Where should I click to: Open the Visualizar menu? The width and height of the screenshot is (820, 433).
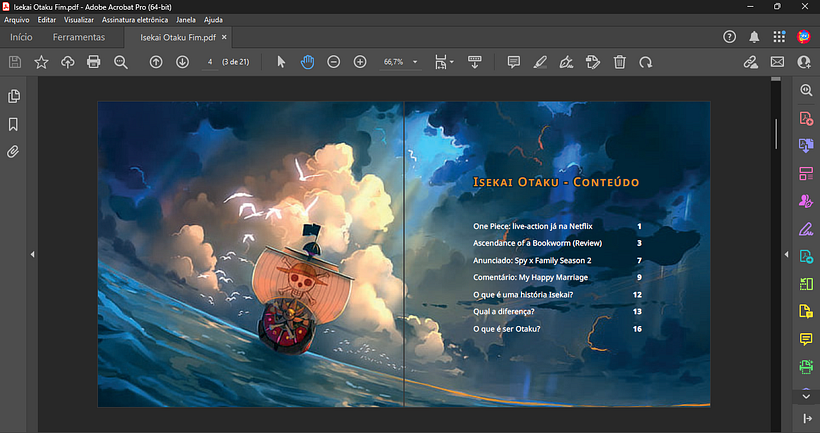(79, 20)
